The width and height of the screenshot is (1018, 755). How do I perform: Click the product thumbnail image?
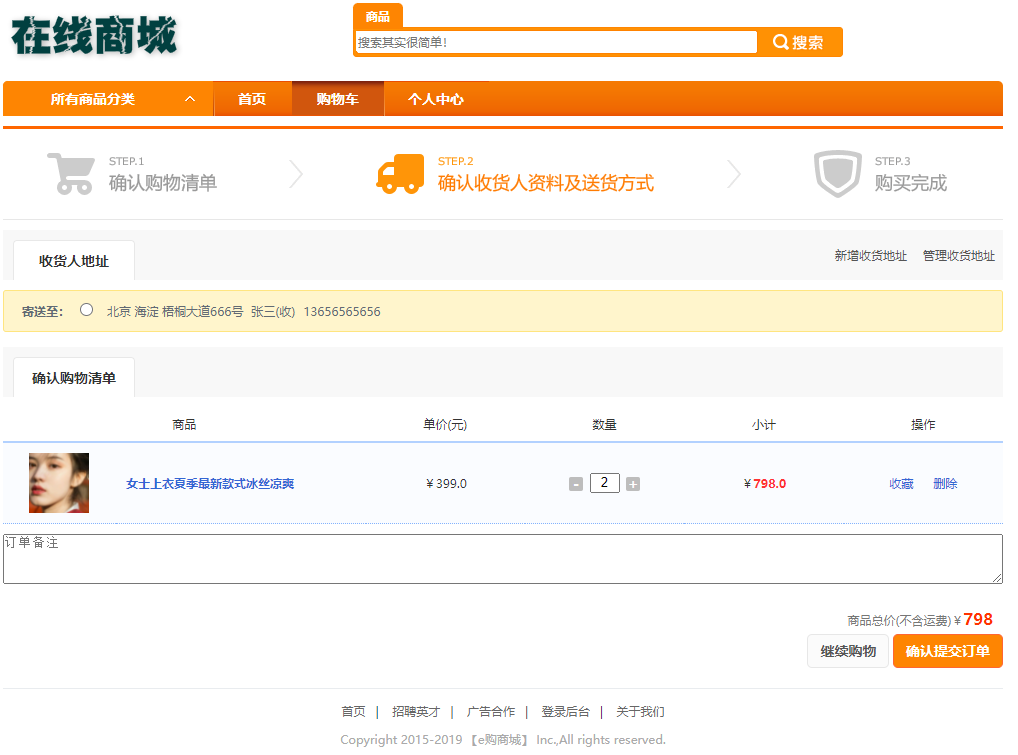click(59, 483)
